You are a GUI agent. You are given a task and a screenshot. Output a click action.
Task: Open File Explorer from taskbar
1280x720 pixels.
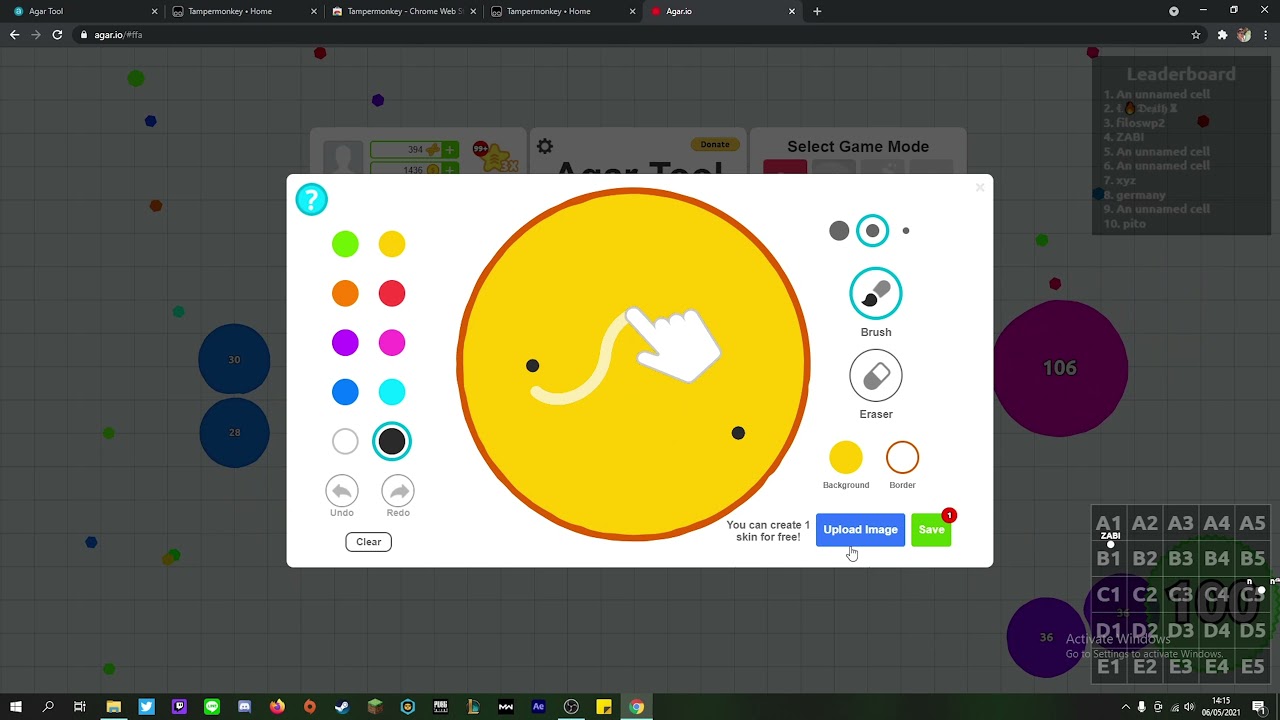pos(114,707)
